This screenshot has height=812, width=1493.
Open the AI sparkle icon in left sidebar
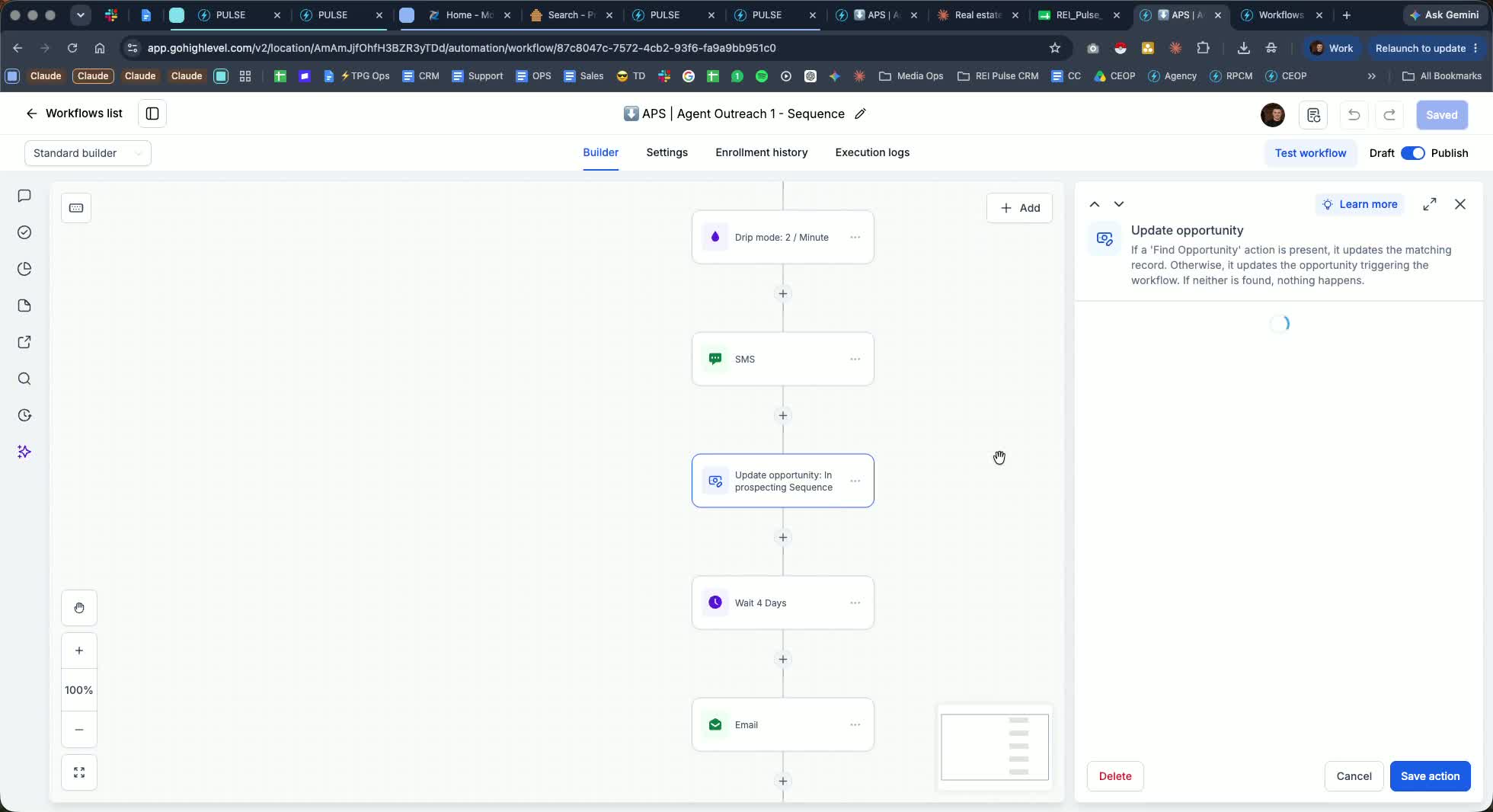tap(24, 452)
